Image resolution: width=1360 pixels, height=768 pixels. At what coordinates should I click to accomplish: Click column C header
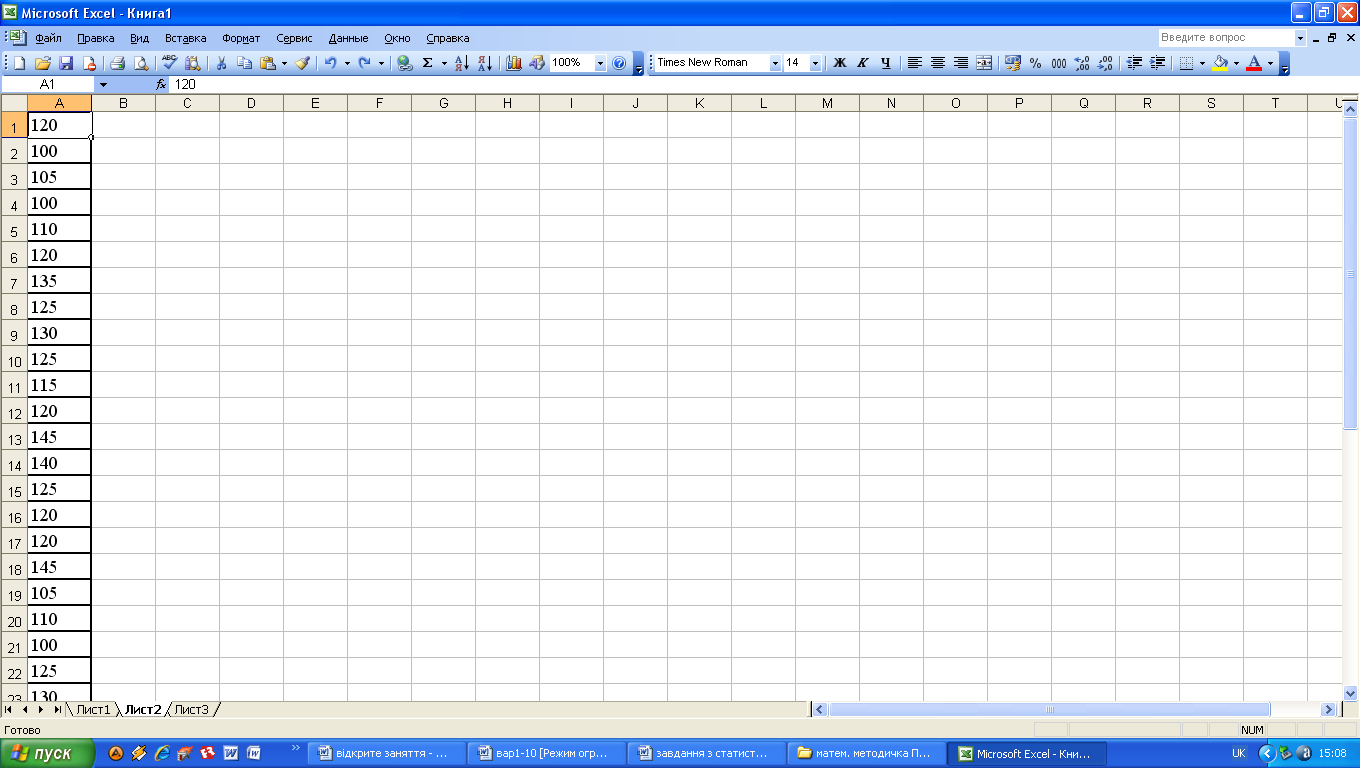pyautogui.click(x=187, y=103)
